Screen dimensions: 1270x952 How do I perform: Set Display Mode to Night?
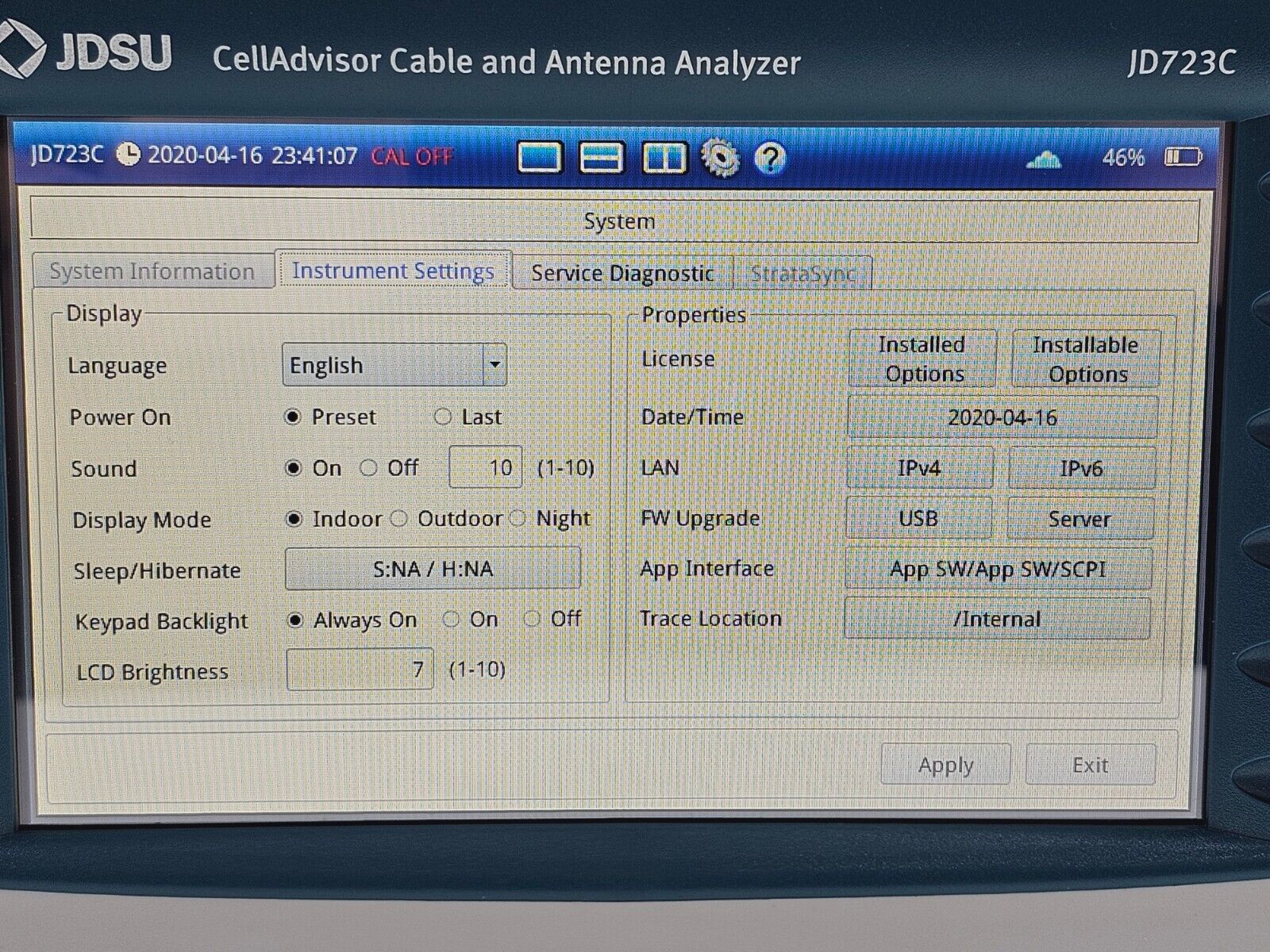click(519, 519)
